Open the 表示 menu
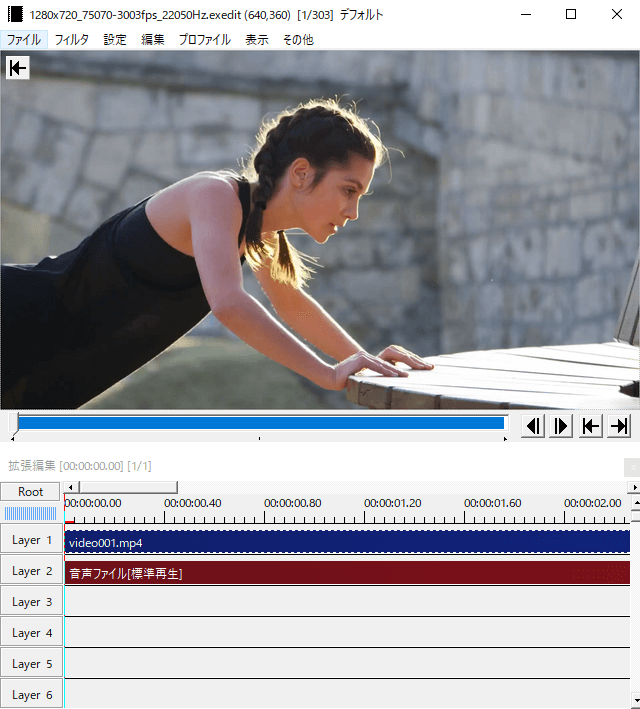The image size is (640, 709). tap(257, 40)
